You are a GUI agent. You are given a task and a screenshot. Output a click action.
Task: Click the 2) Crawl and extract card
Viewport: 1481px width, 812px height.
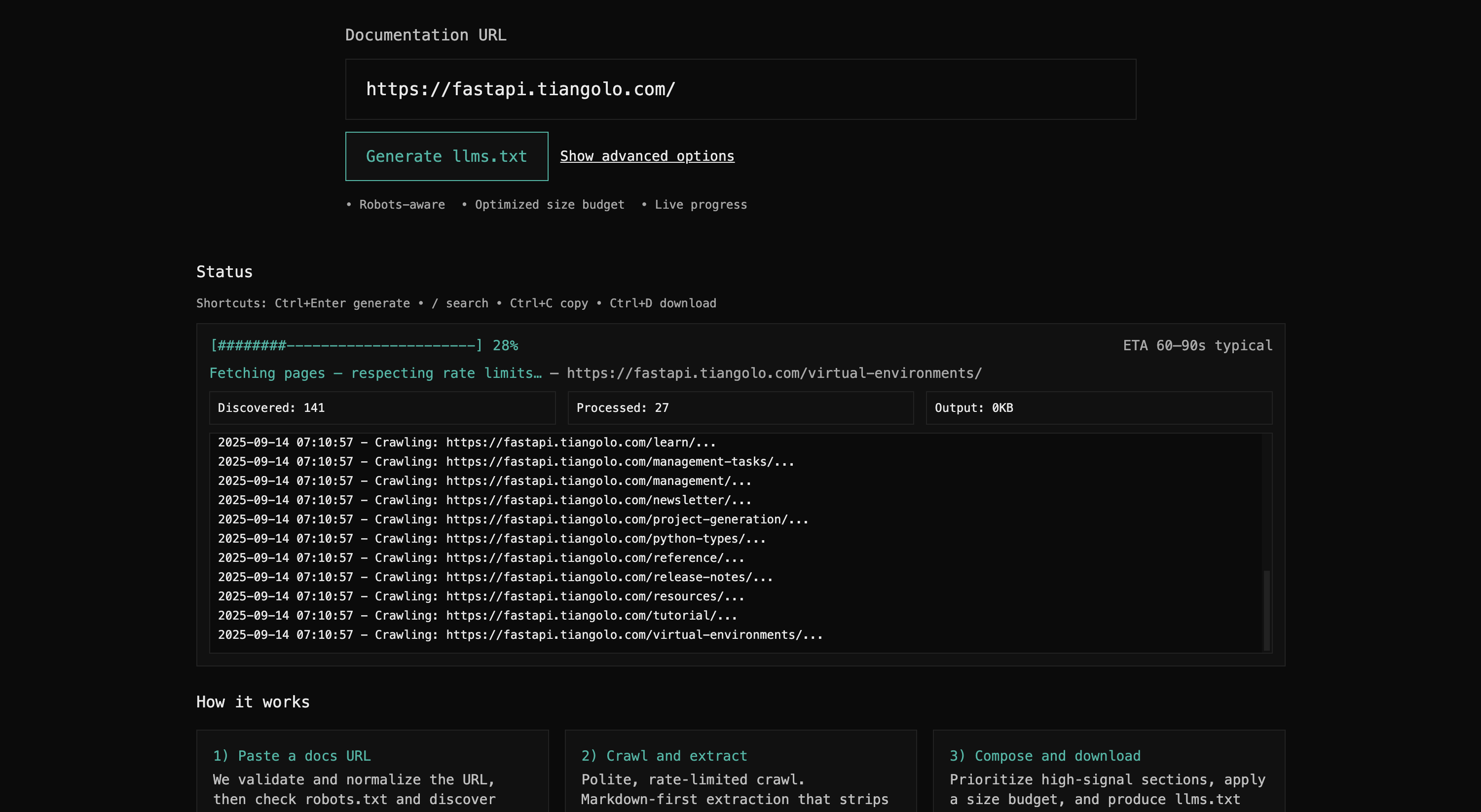tap(740, 771)
